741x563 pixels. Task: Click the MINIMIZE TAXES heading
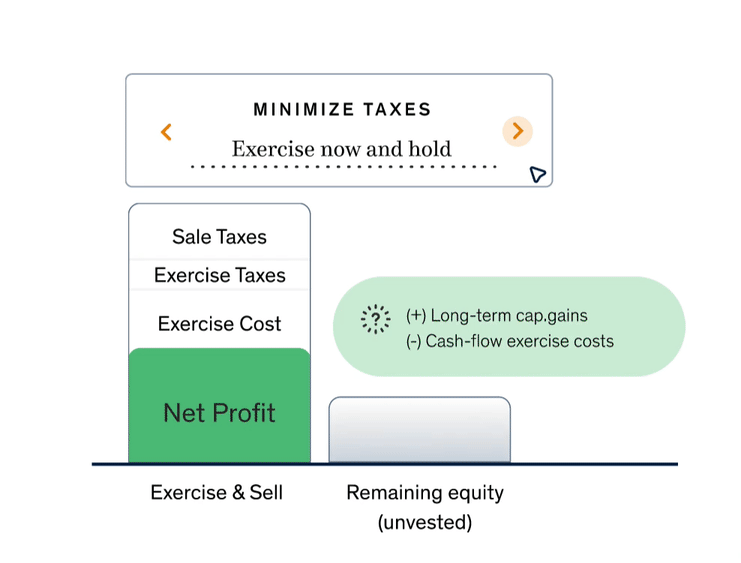343,109
